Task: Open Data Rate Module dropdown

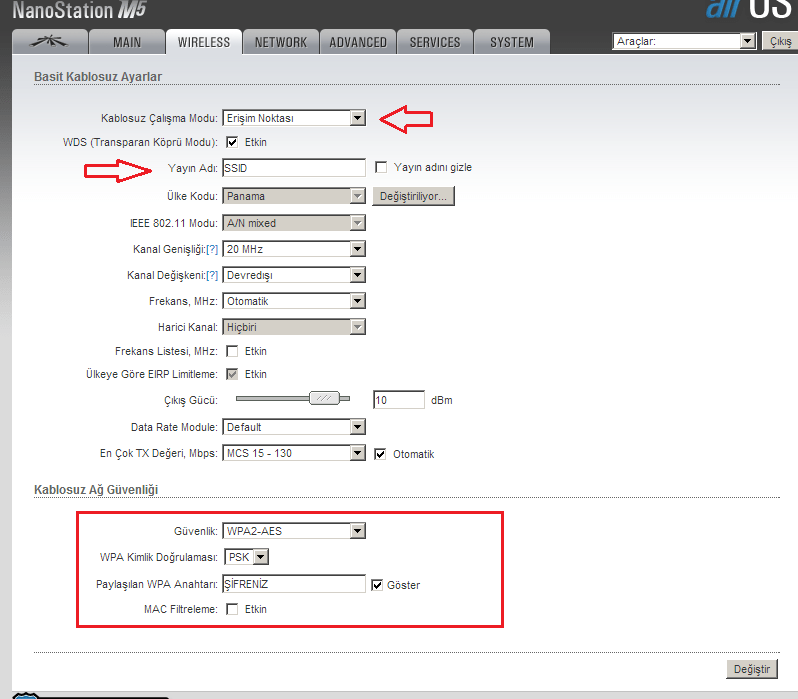Action: (x=294, y=427)
